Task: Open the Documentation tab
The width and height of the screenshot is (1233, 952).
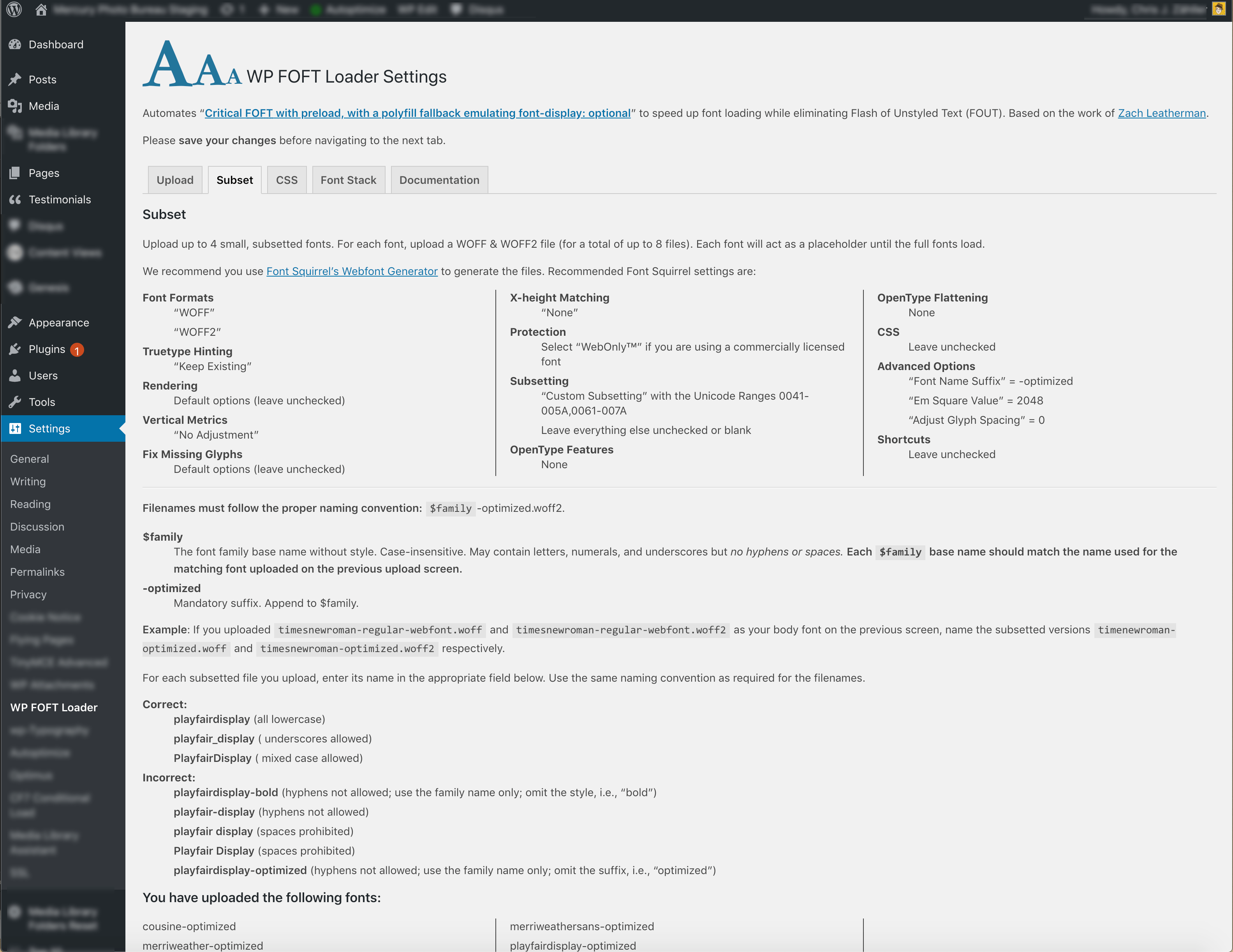Action: (438, 180)
